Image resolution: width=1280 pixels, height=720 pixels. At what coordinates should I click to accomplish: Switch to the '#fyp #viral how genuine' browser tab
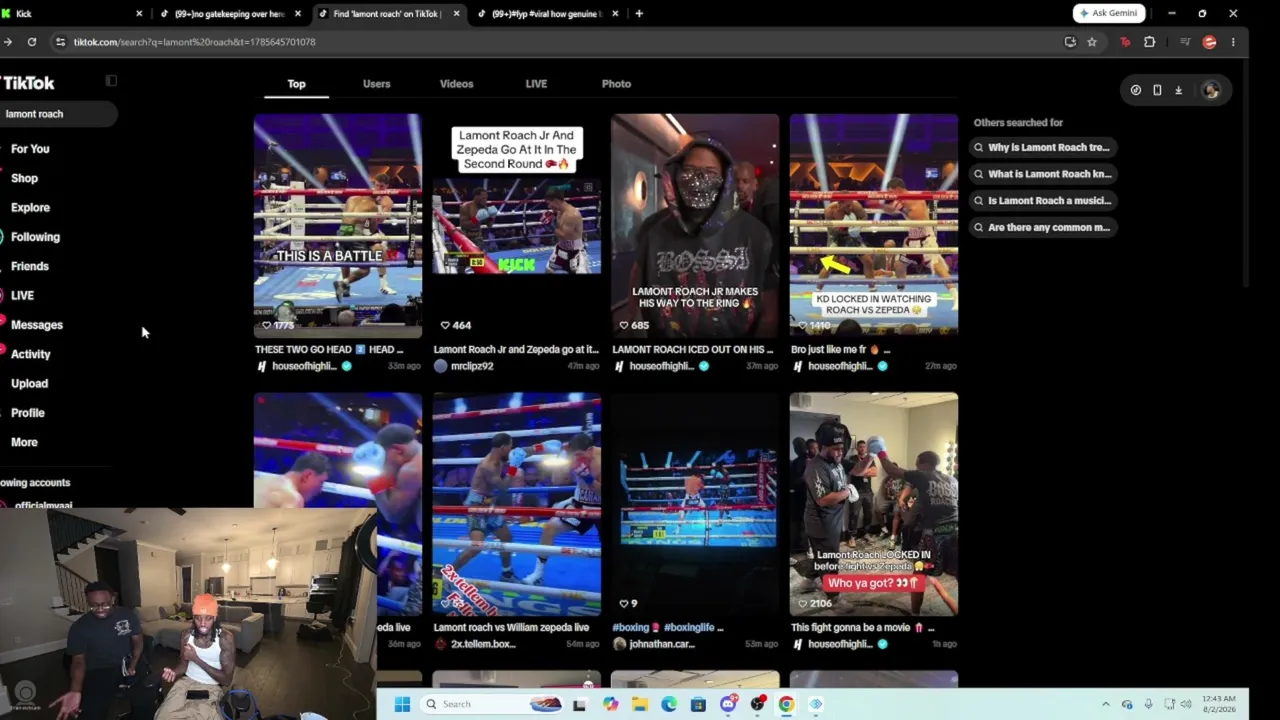(547, 14)
